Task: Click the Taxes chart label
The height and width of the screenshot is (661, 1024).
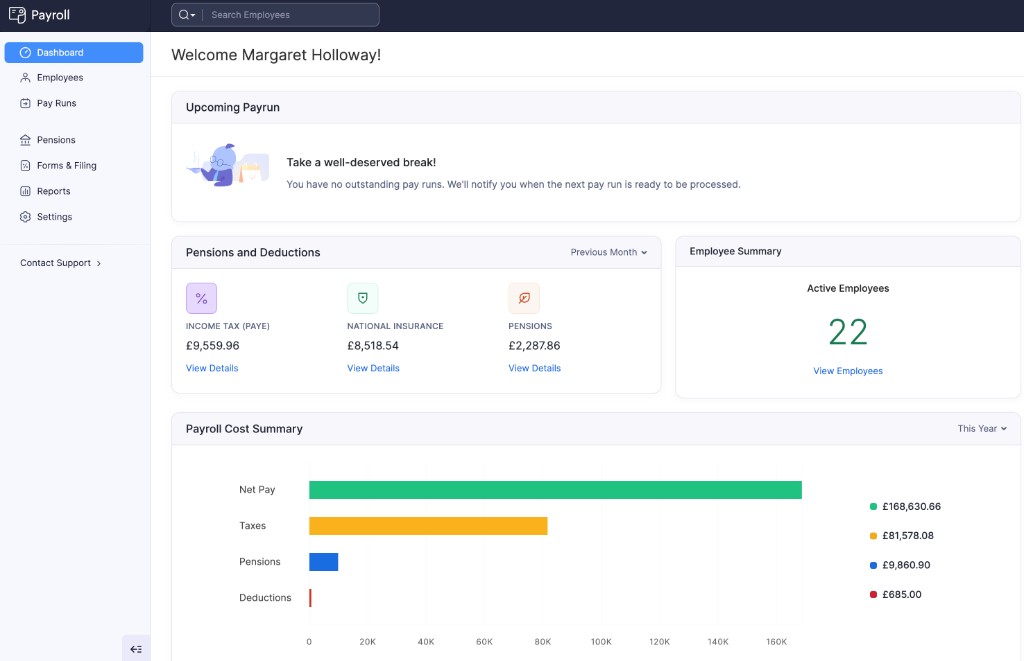Action: [253, 526]
